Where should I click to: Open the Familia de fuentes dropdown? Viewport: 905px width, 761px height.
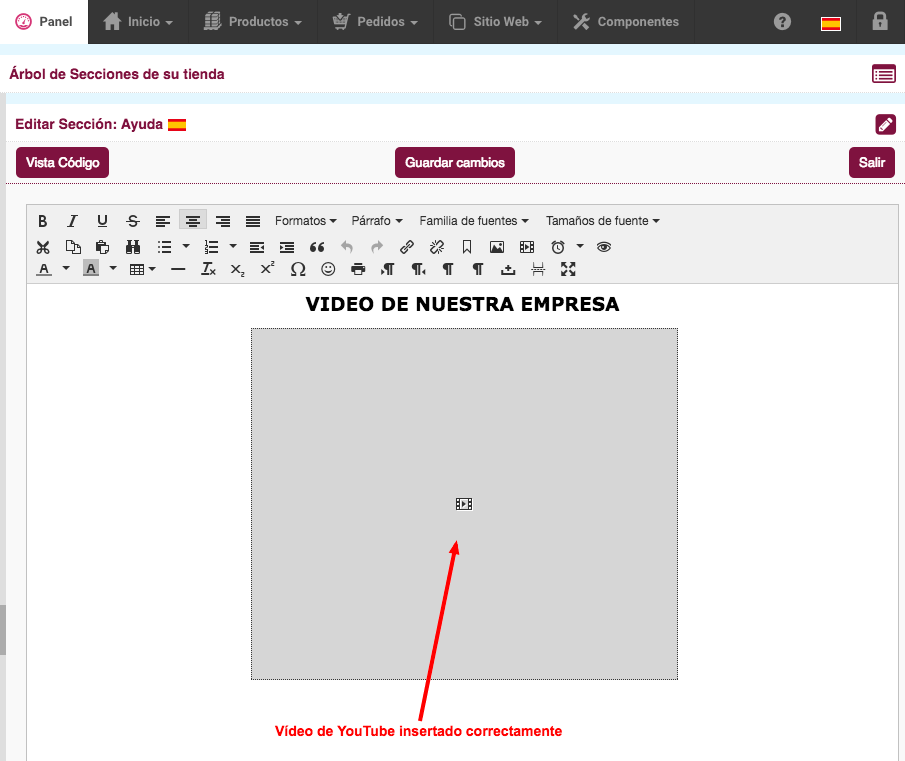click(474, 221)
